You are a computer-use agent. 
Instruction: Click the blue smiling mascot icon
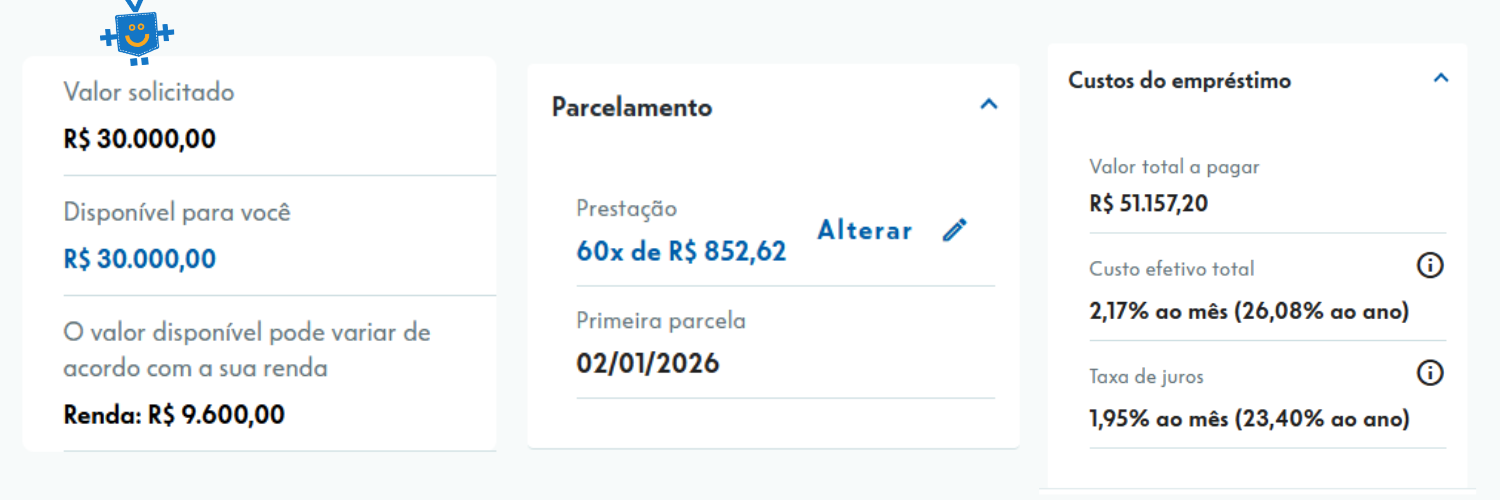pyautogui.click(x=137, y=32)
